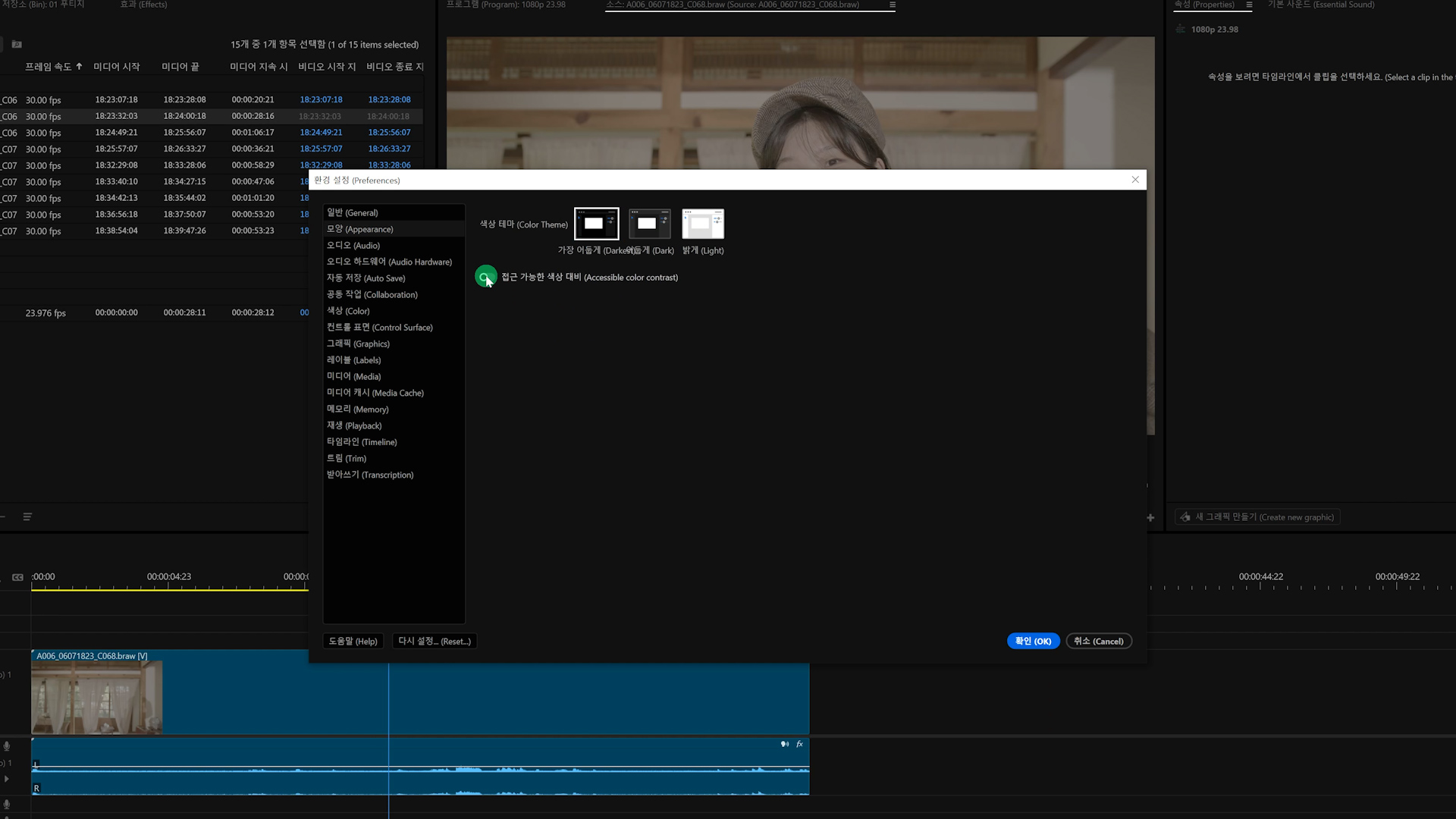Open the Properties panel menu icon
The image size is (1456, 819).
click(x=1249, y=5)
